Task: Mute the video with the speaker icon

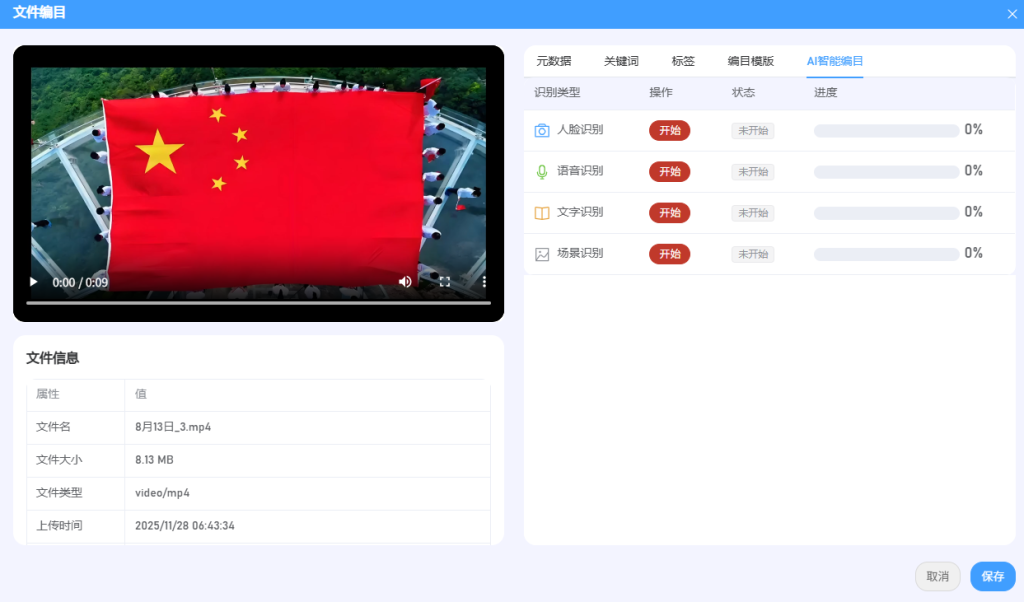Action: point(406,282)
